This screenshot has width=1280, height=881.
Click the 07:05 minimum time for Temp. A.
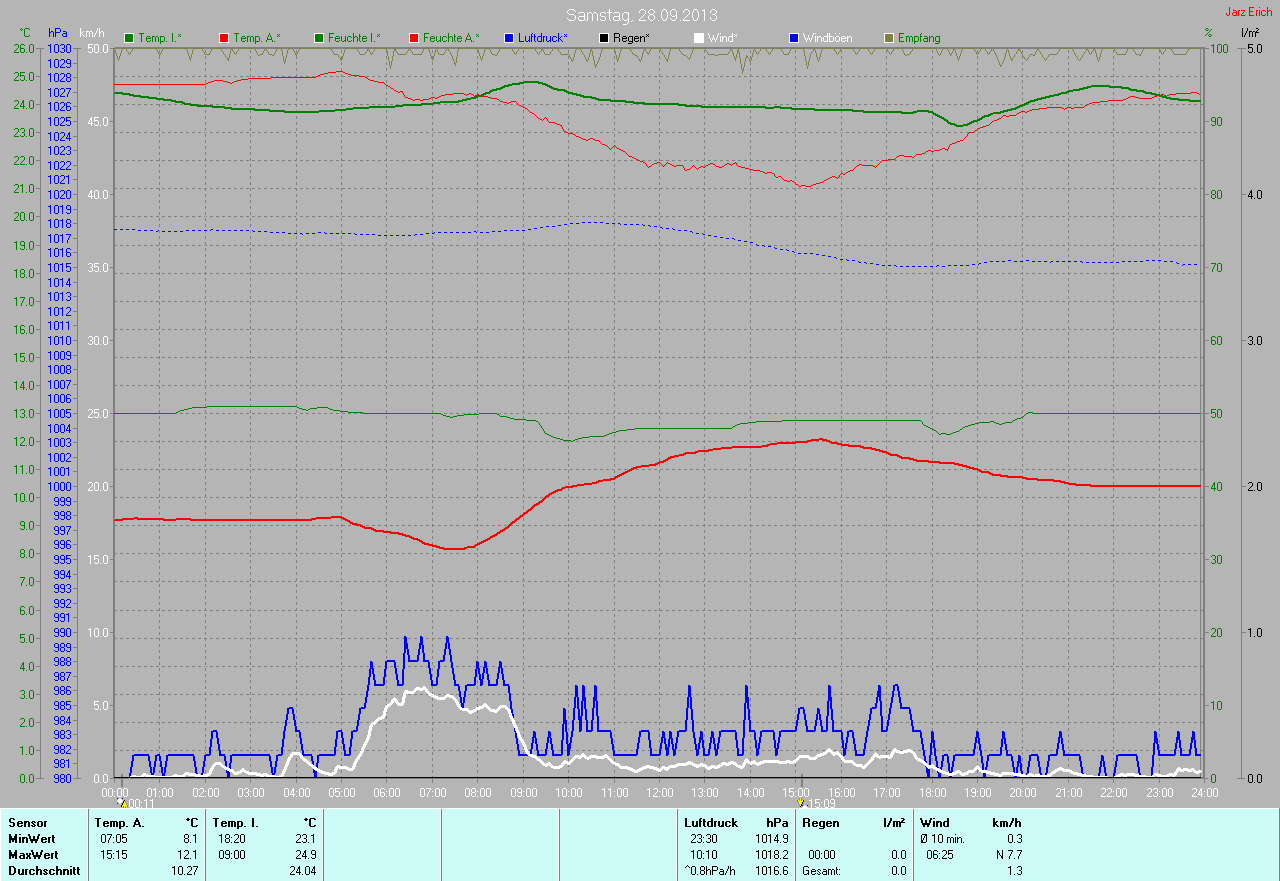click(114, 839)
